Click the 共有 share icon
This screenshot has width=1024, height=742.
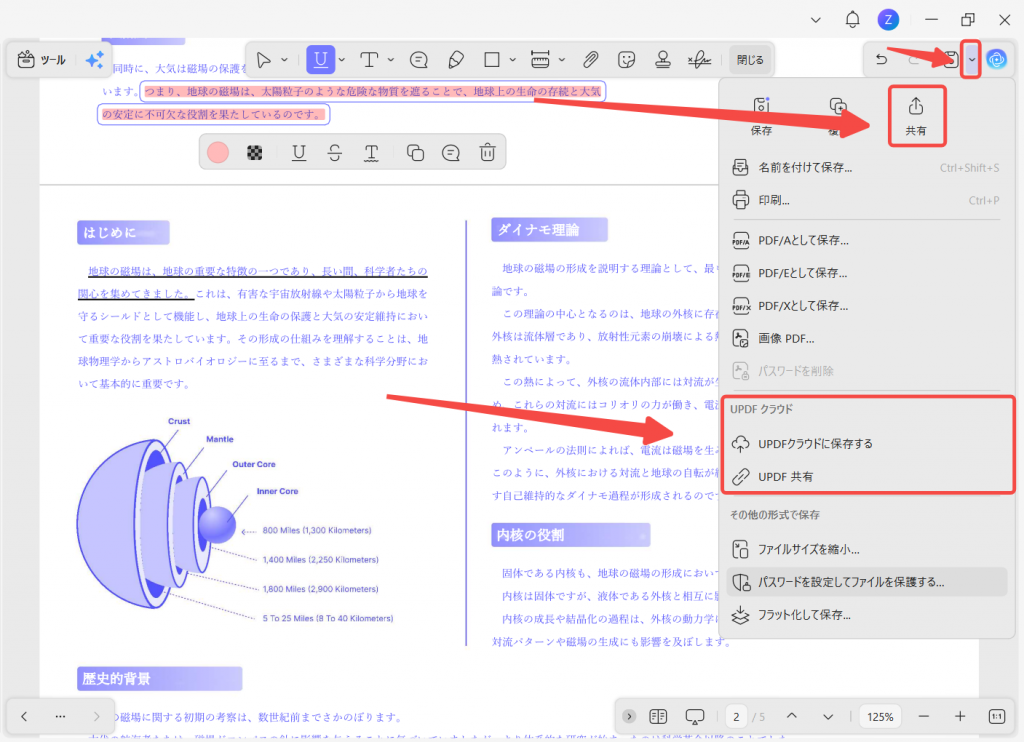[x=916, y=116]
